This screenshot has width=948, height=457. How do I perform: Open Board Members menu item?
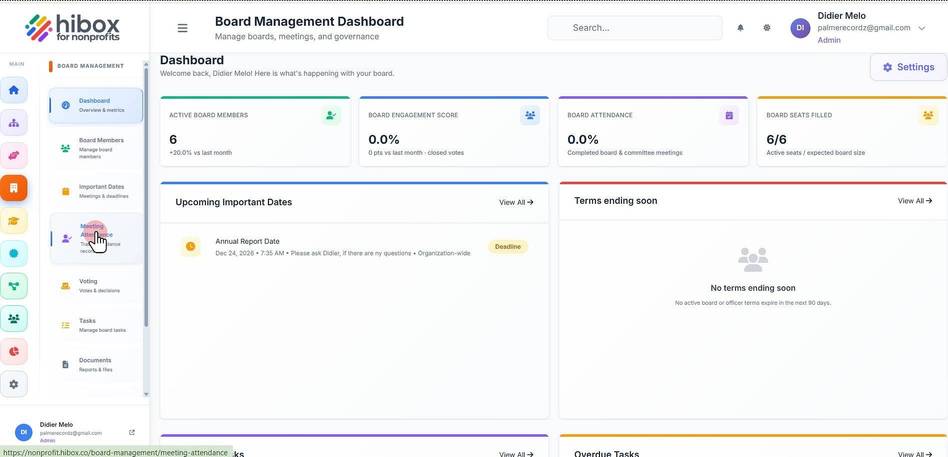96,148
